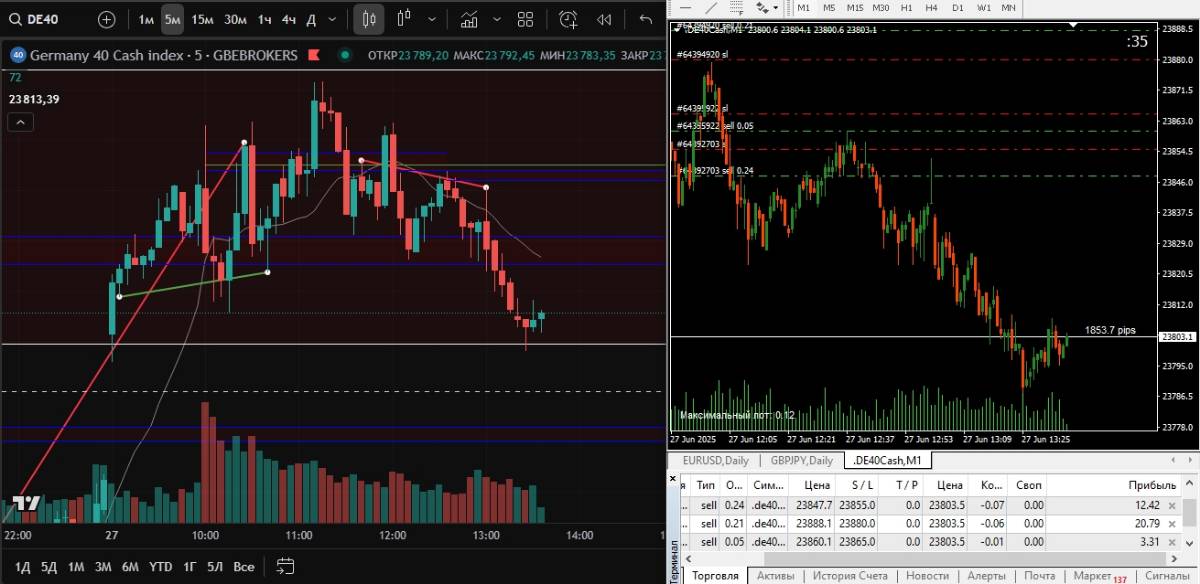Click the undo arrow icon
The width and height of the screenshot is (1200, 584).
645,19
